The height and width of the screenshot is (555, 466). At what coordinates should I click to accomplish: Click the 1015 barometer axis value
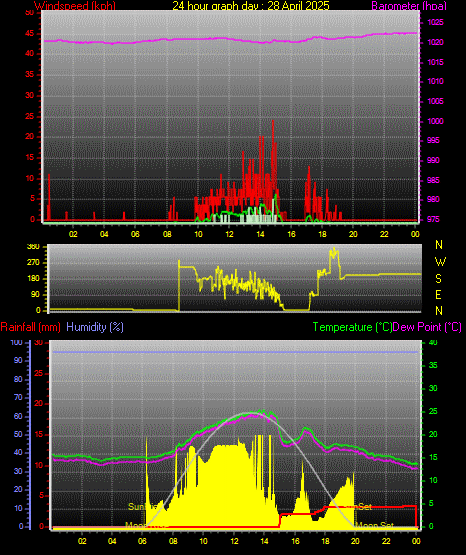point(435,62)
